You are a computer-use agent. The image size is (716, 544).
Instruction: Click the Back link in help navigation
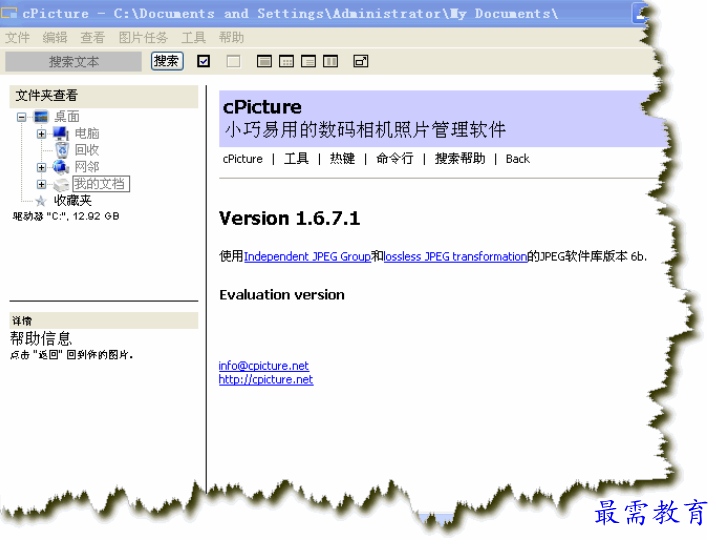pyautogui.click(x=517, y=159)
